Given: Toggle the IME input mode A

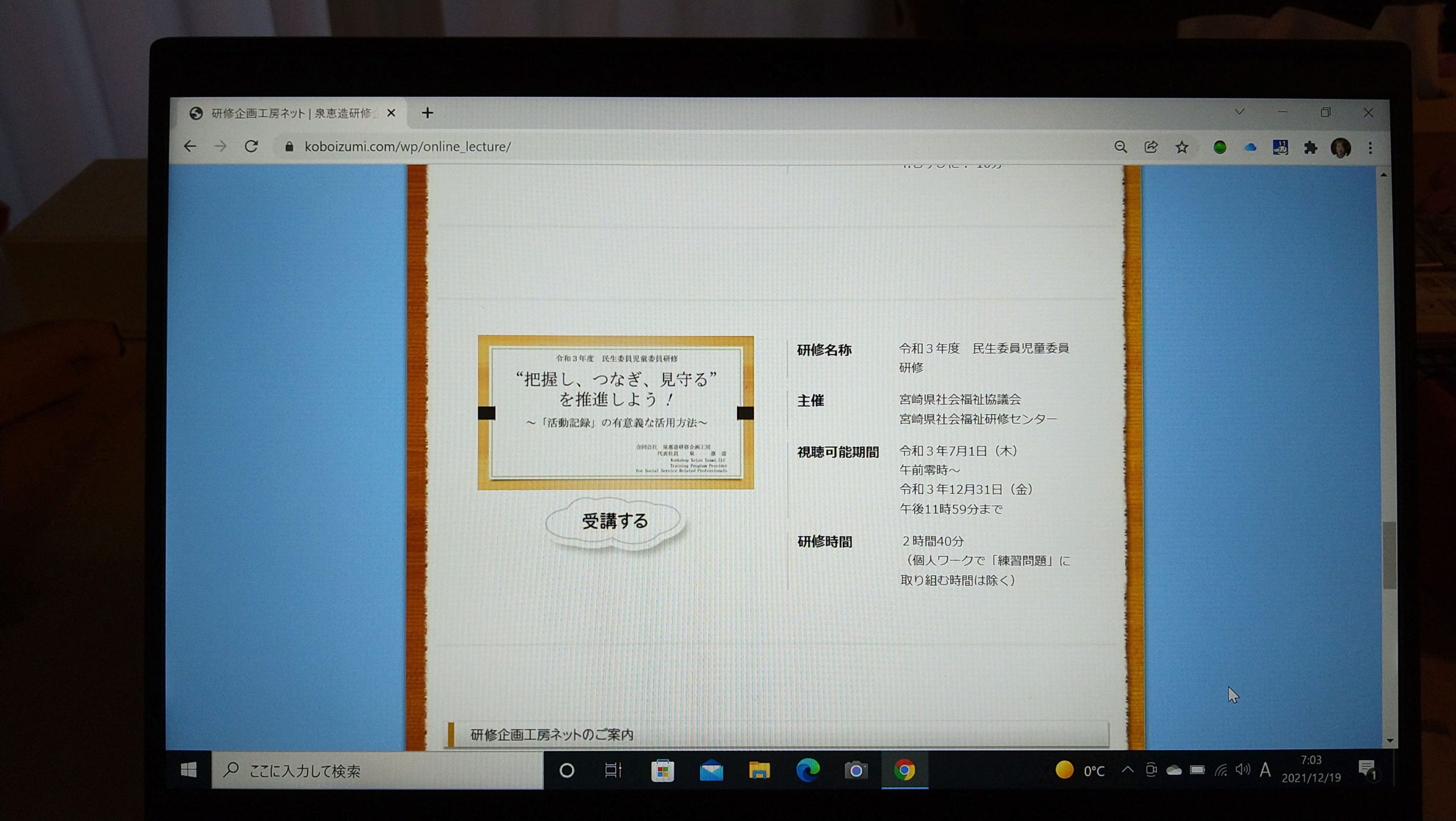Looking at the screenshot, I should 1265,770.
